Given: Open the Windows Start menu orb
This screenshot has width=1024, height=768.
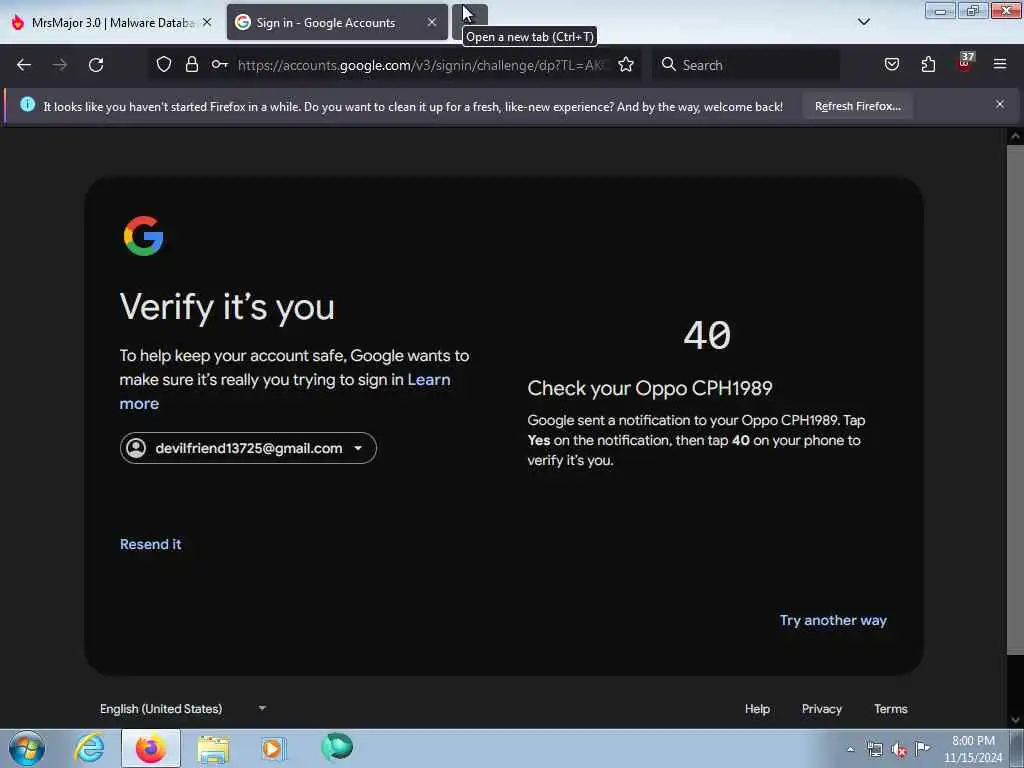Looking at the screenshot, I should click(27, 748).
